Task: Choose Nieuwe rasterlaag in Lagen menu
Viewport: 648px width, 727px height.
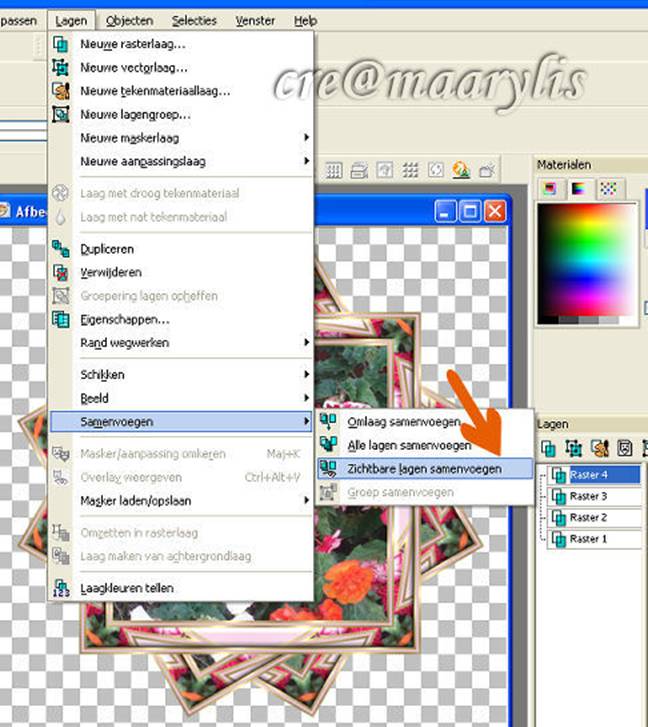Action: click(181, 44)
